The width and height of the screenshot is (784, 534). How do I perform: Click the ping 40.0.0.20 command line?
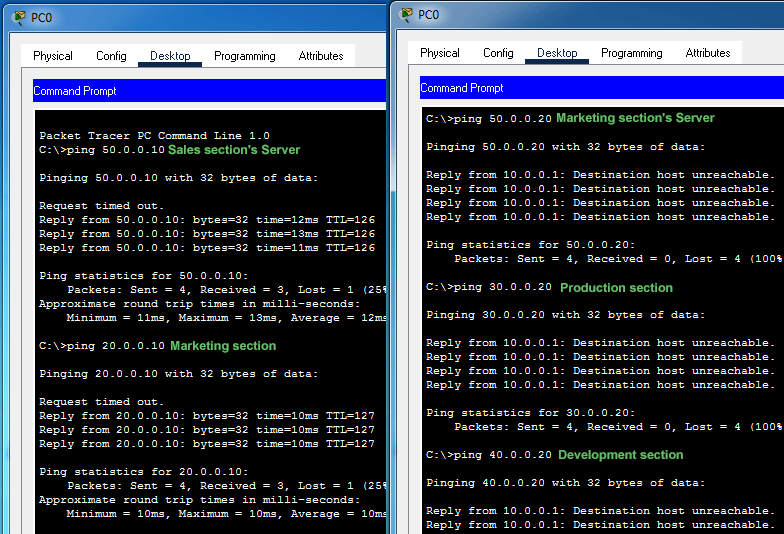(x=488, y=455)
